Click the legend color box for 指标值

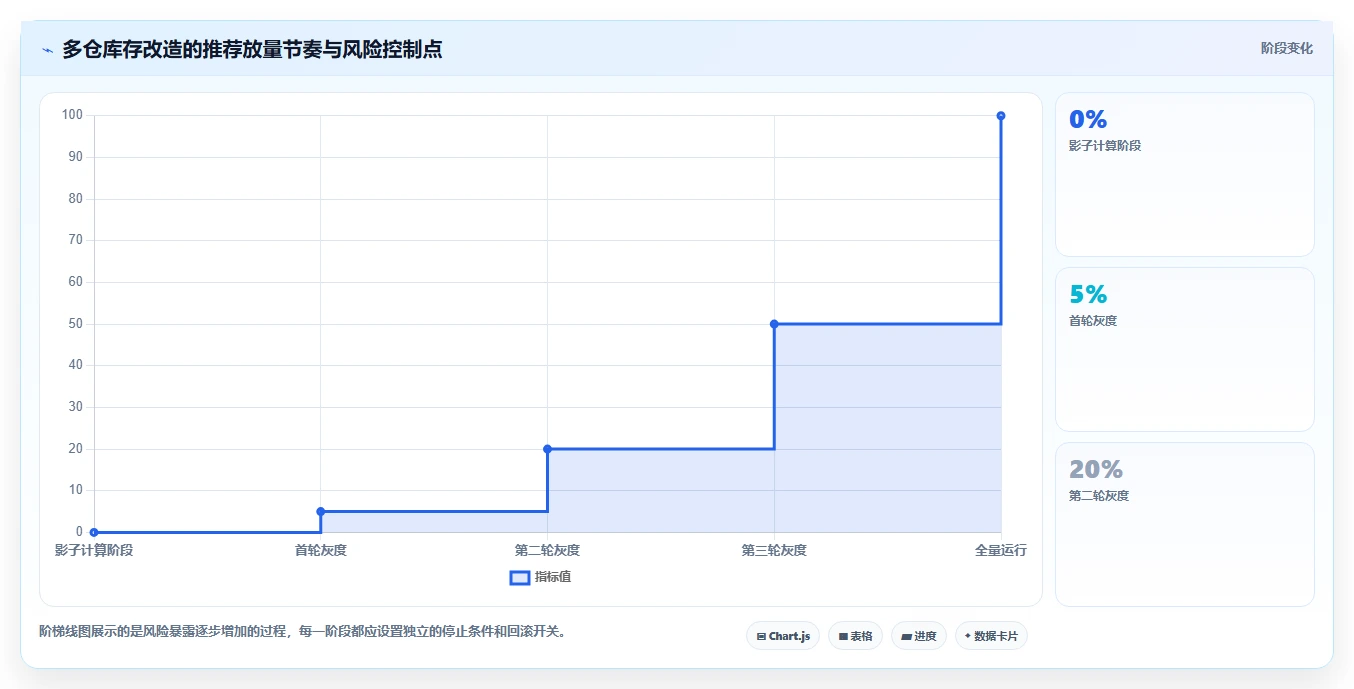pyautogui.click(x=520, y=577)
